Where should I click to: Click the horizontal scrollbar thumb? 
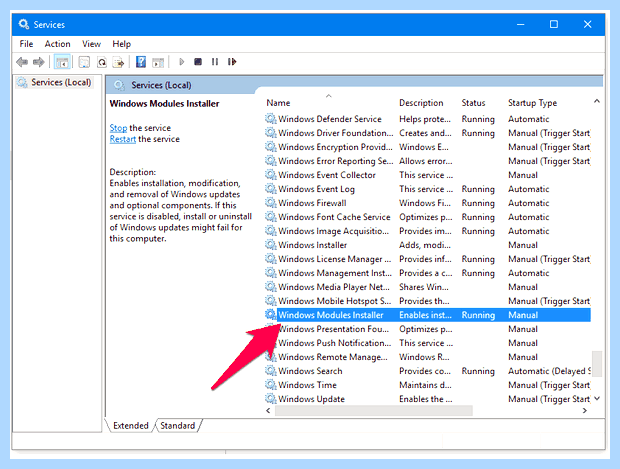374,410
